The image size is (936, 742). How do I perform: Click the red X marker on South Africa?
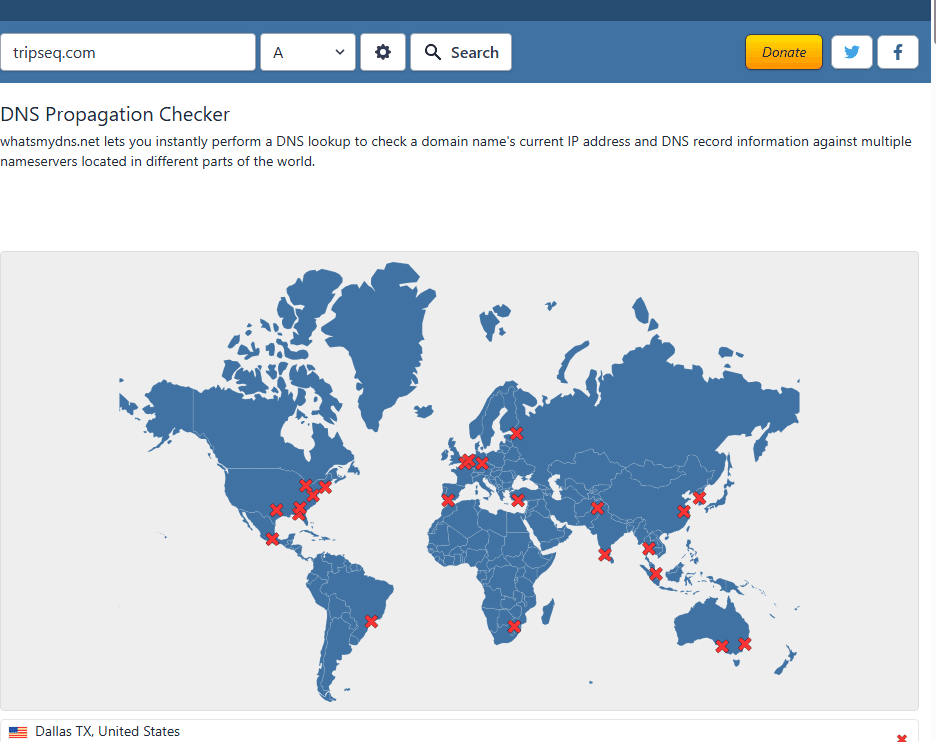click(x=514, y=627)
